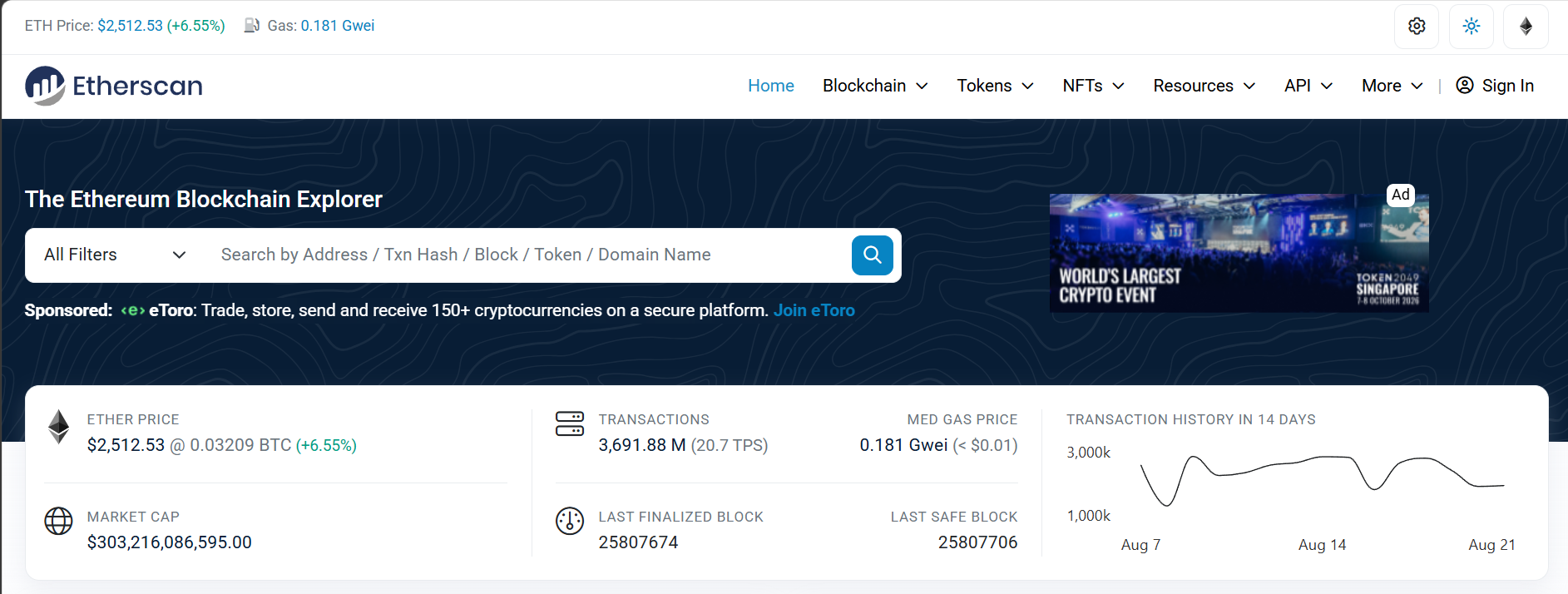This screenshot has height=594, width=1568.
Task: Click the transactions count 3,691.88 M
Action: coord(642,445)
